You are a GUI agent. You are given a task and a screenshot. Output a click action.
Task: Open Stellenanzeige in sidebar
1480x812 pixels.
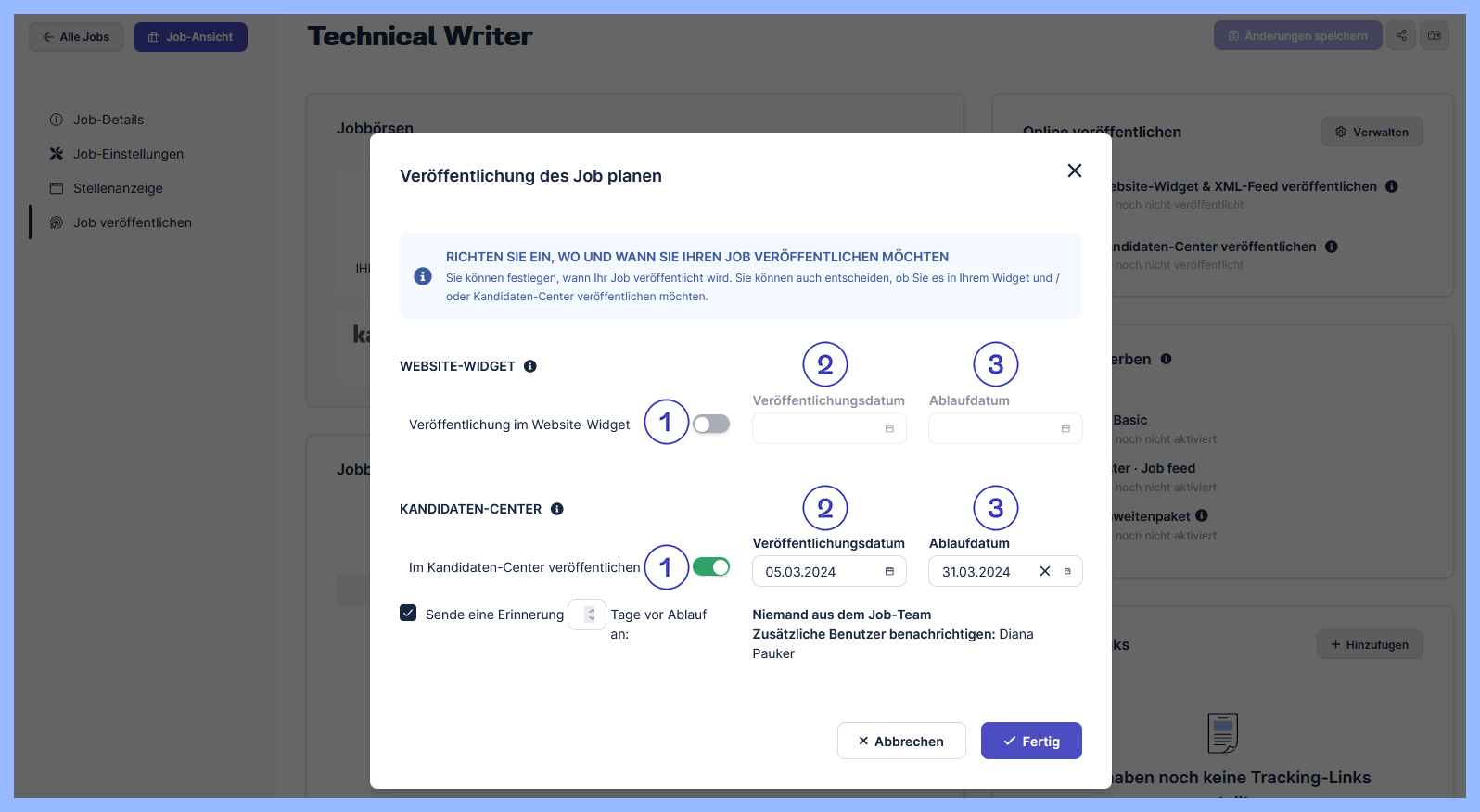pyautogui.click(x=118, y=188)
